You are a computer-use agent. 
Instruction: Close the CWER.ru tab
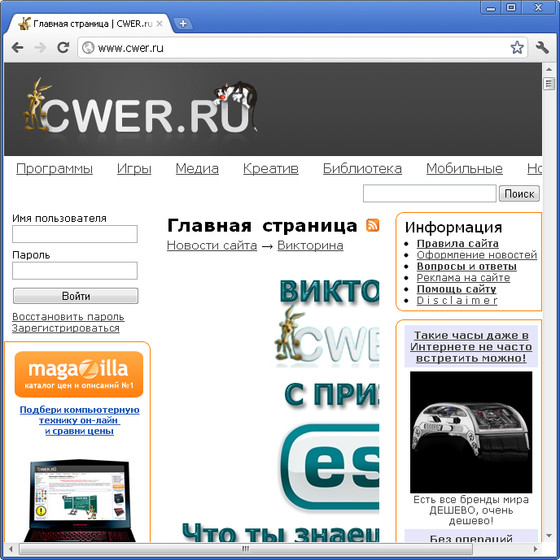tap(159, 24)
